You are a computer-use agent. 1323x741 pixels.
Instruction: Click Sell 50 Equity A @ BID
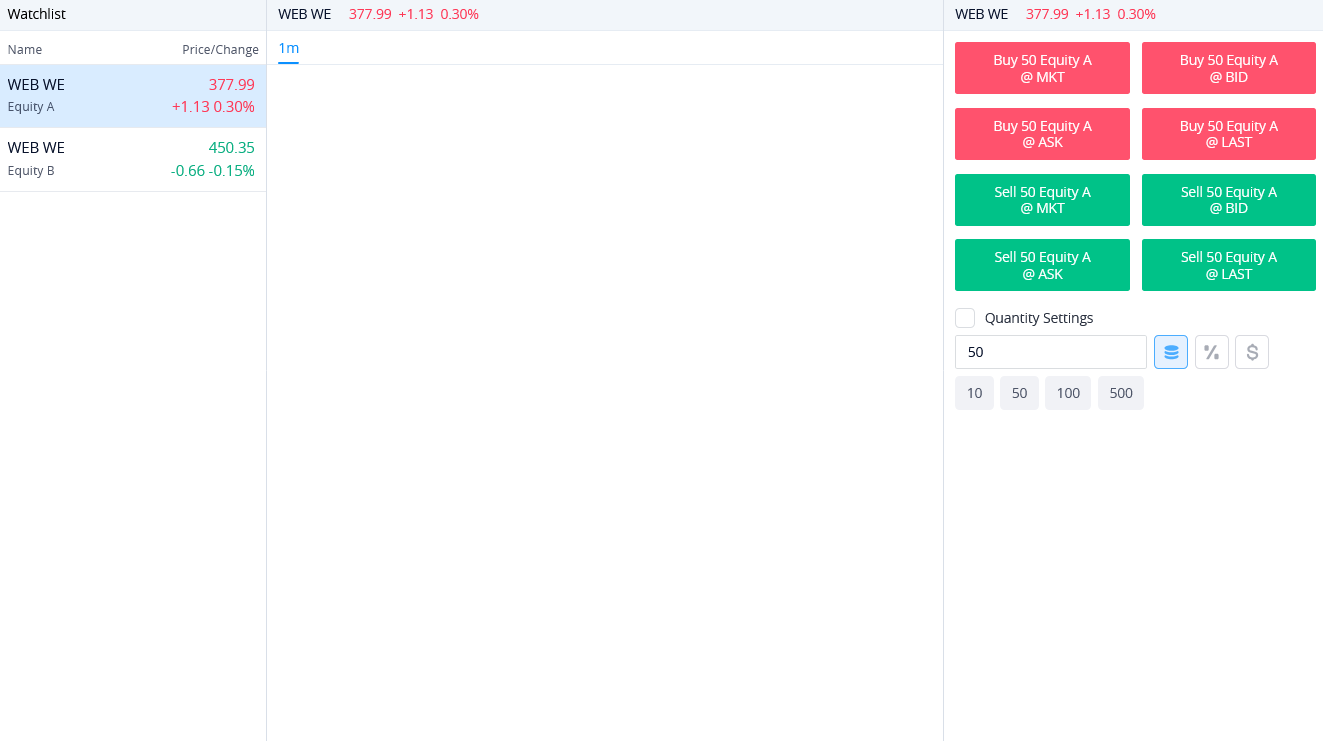pyautogui.click(x=1229, y=200)
